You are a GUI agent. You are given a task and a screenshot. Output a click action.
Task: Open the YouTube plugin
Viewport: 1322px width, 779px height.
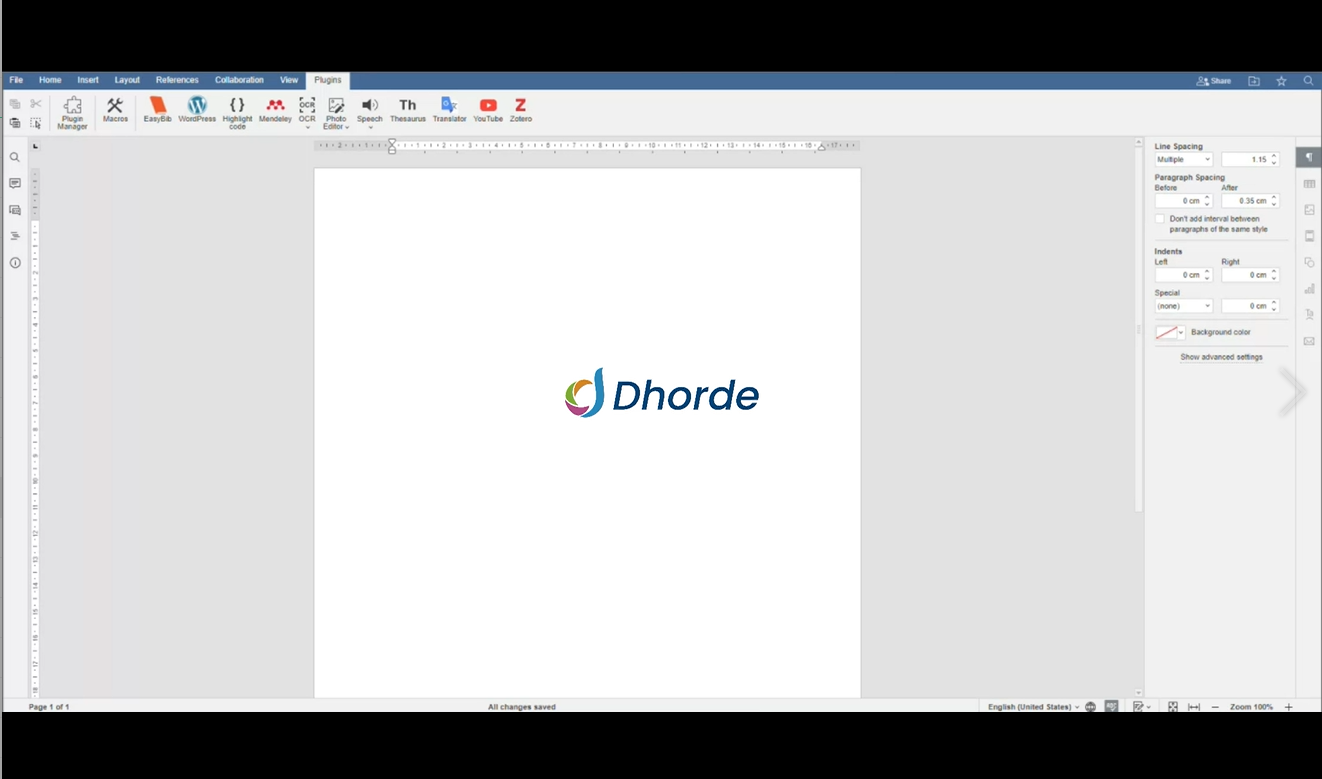tap(488, 109)
